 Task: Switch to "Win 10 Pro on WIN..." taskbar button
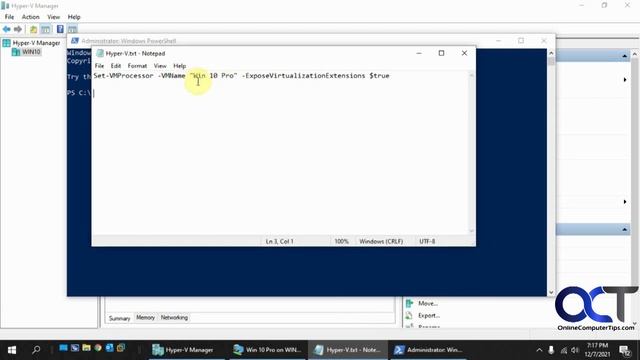[267, 350]
